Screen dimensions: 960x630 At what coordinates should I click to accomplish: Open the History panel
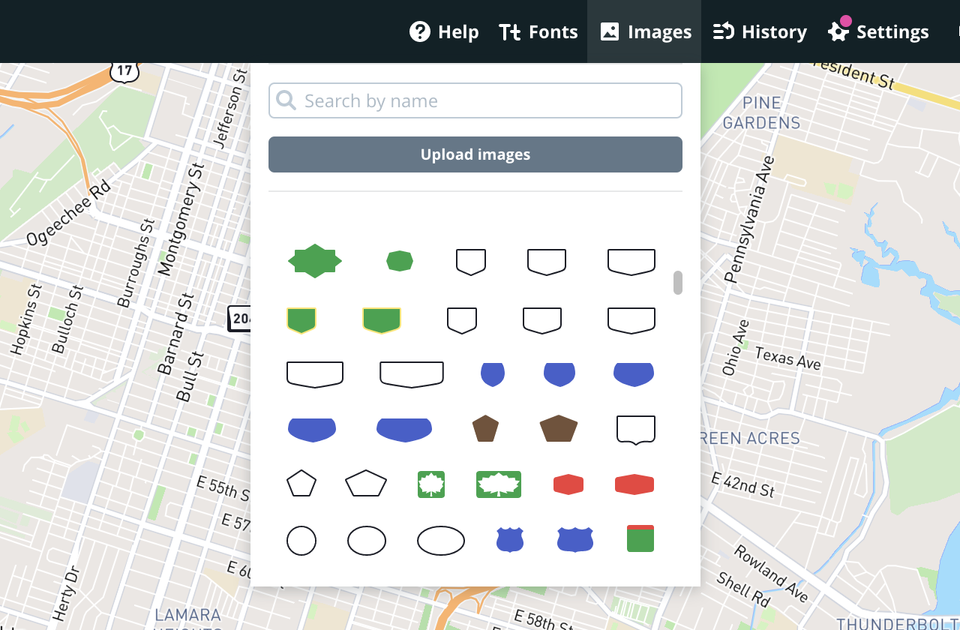point(759,32)
